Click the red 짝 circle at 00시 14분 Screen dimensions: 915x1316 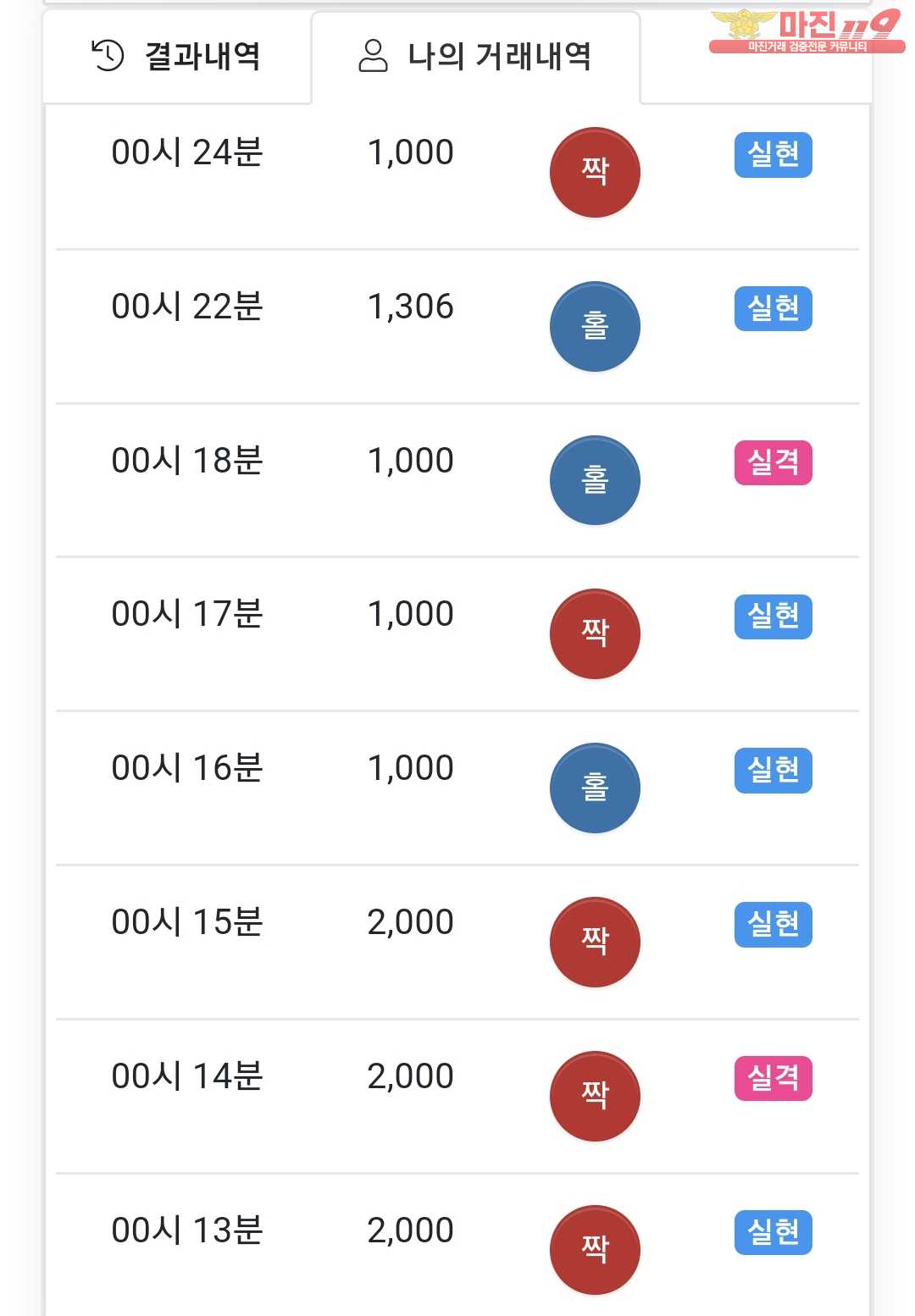(x=595, y=1096)
